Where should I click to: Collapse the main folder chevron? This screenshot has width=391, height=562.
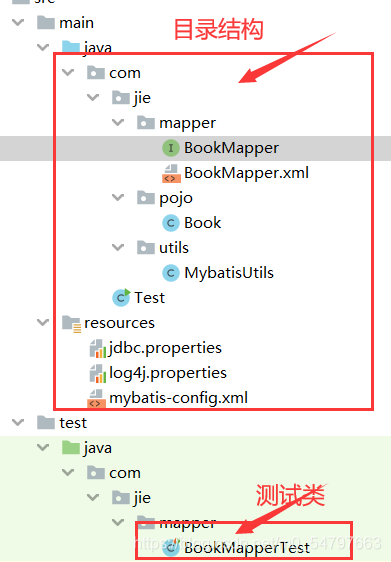click(18, 23)
